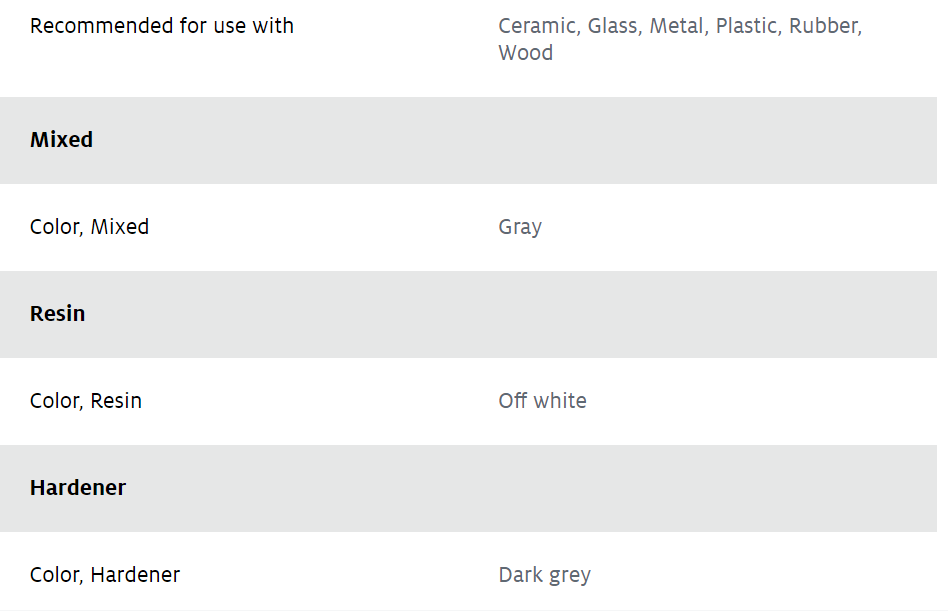Viewport: 948px width, 611px height.
Task: Select the 'Dark grey' value
Action: point(545,575)
